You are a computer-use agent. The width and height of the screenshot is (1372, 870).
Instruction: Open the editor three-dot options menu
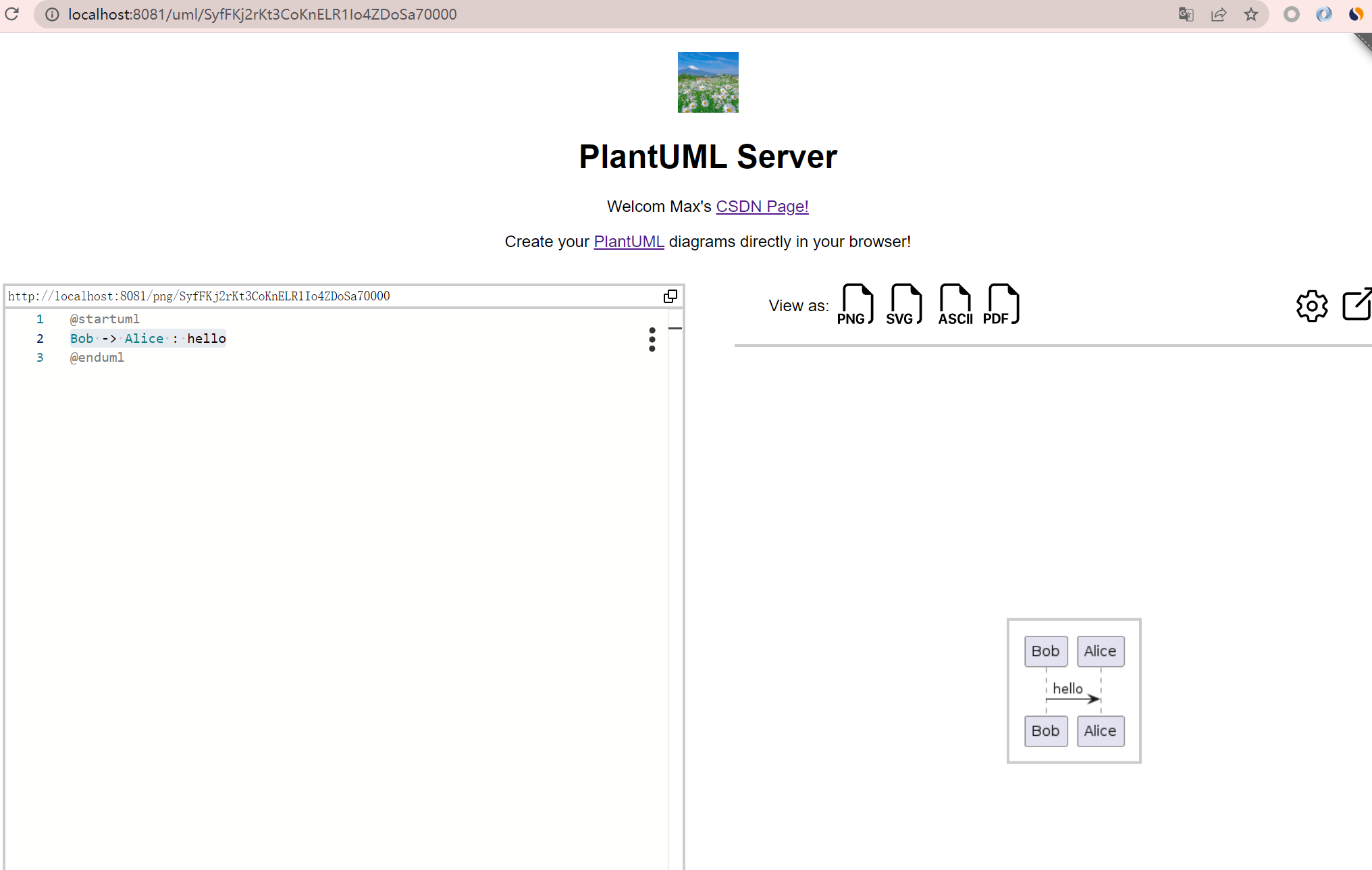coord(652,340)
